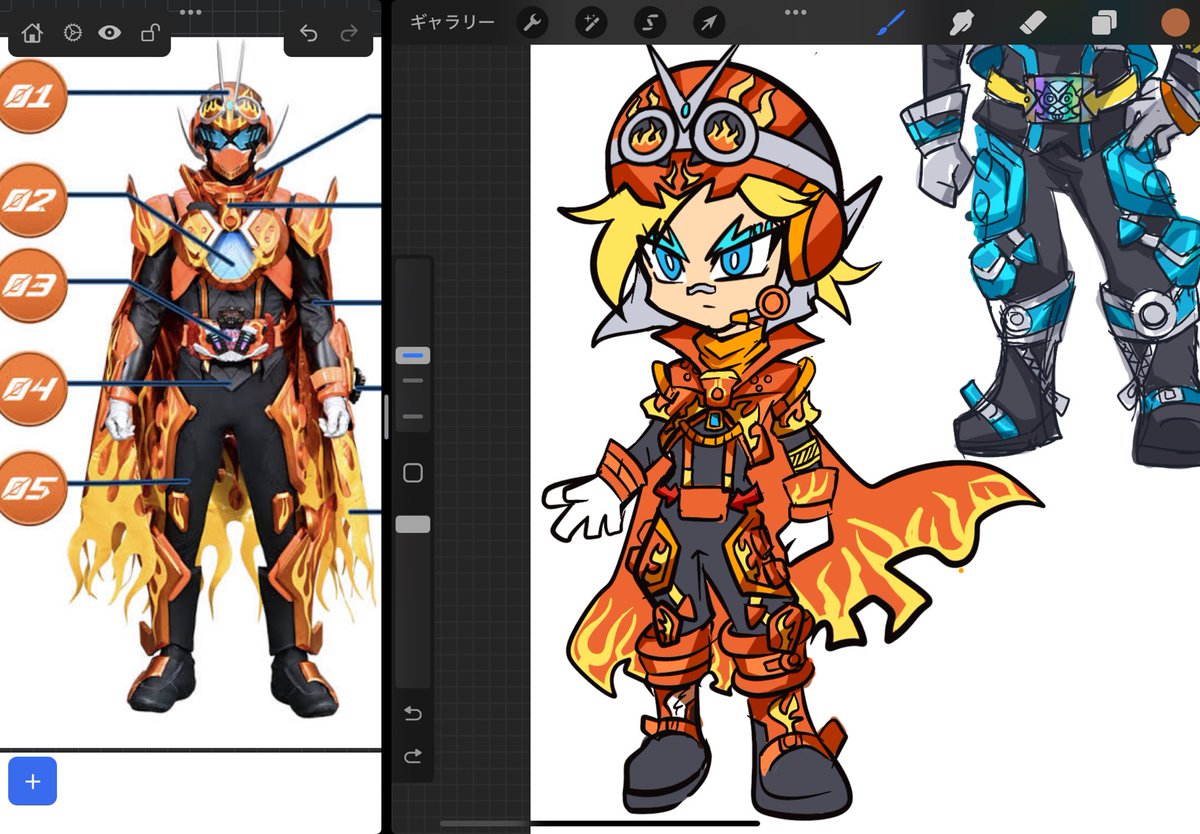Tap the home icon in the reference app
The image size is (1200, 834).
[32, 33]
